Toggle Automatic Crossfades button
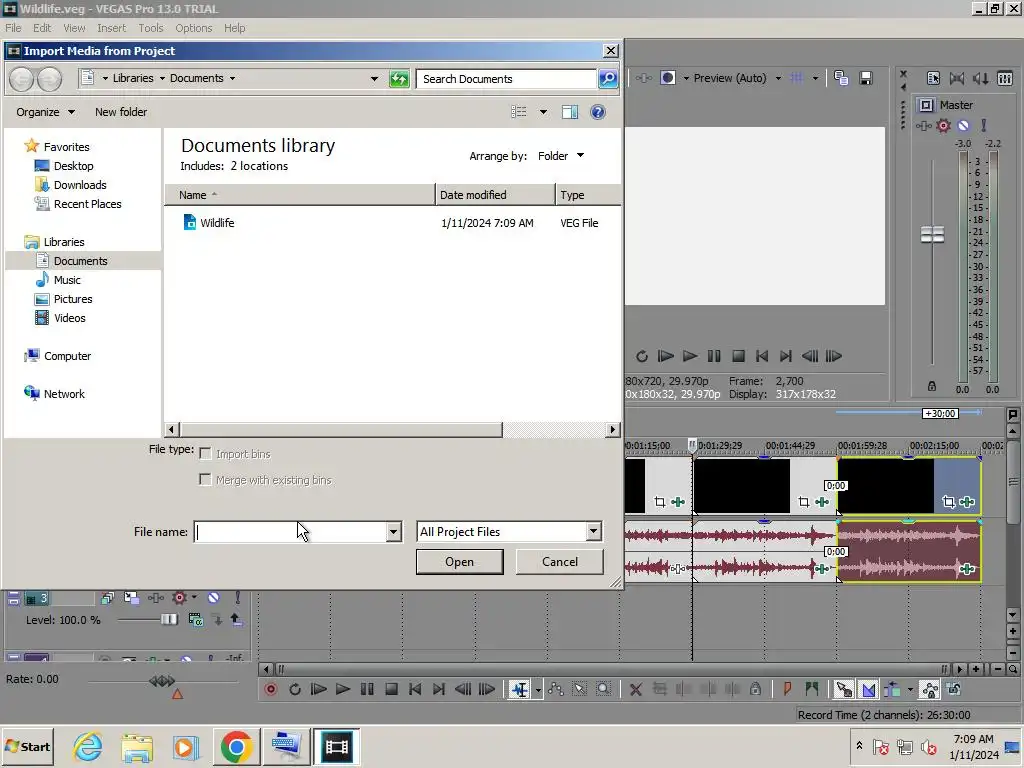Image resolution: width=1024 pixels, height=768 pixels. coord(869,689)
